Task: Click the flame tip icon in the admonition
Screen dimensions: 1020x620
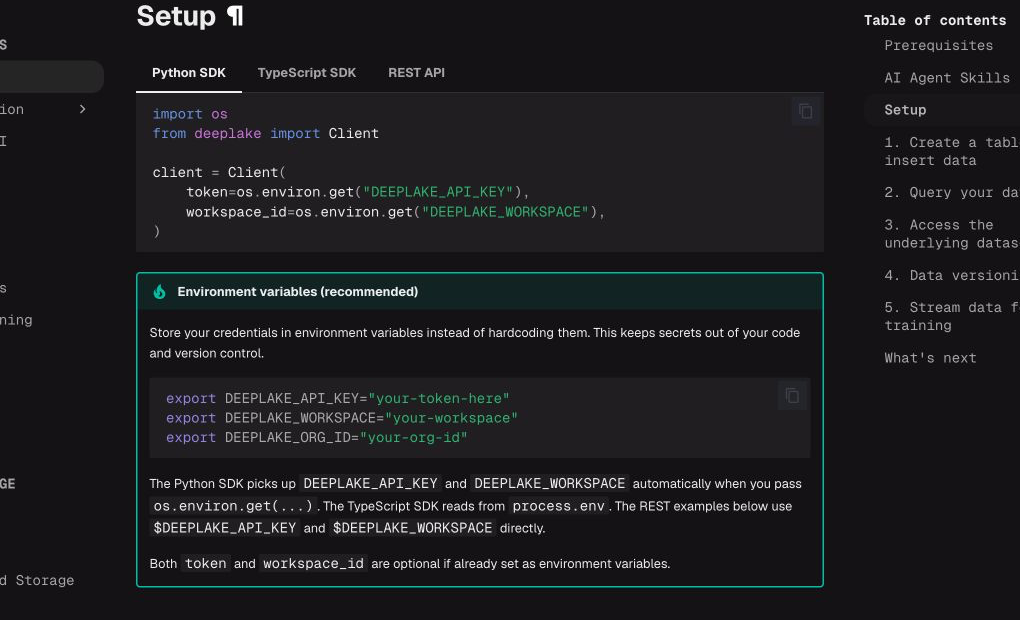Action: tap(159, 291)
